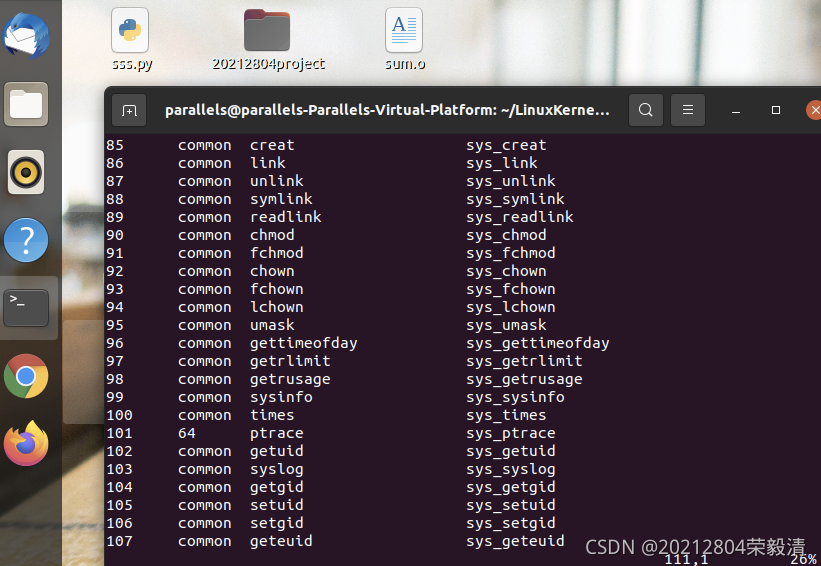Click 'sys_setgid' entry text

511,524
